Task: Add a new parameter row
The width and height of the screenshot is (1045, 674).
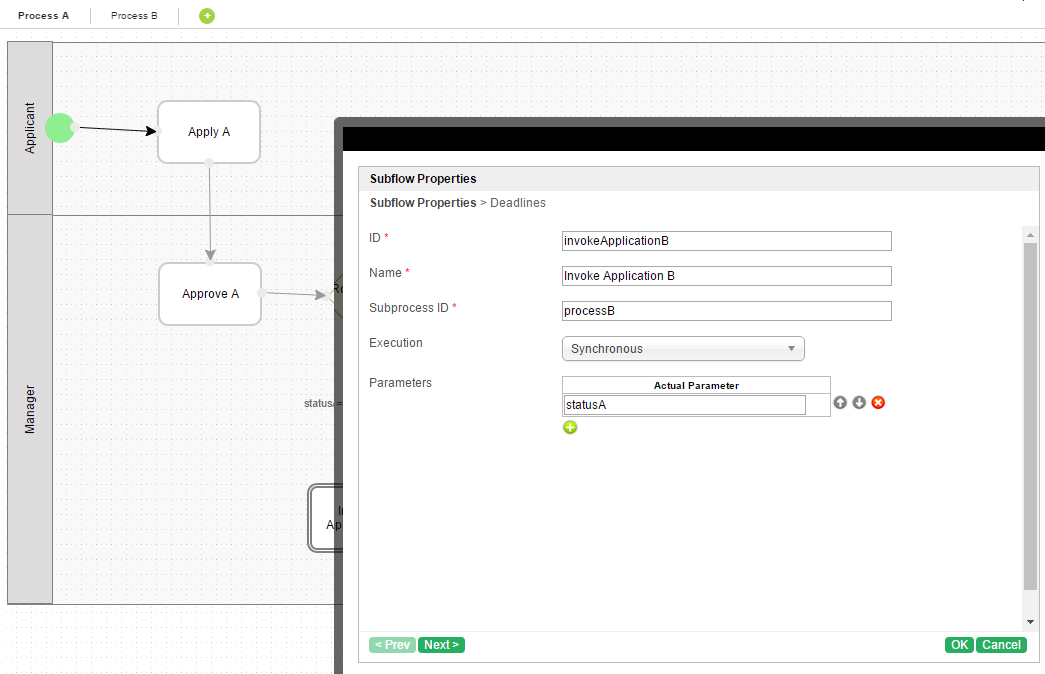Action: (x=570, y=428)
